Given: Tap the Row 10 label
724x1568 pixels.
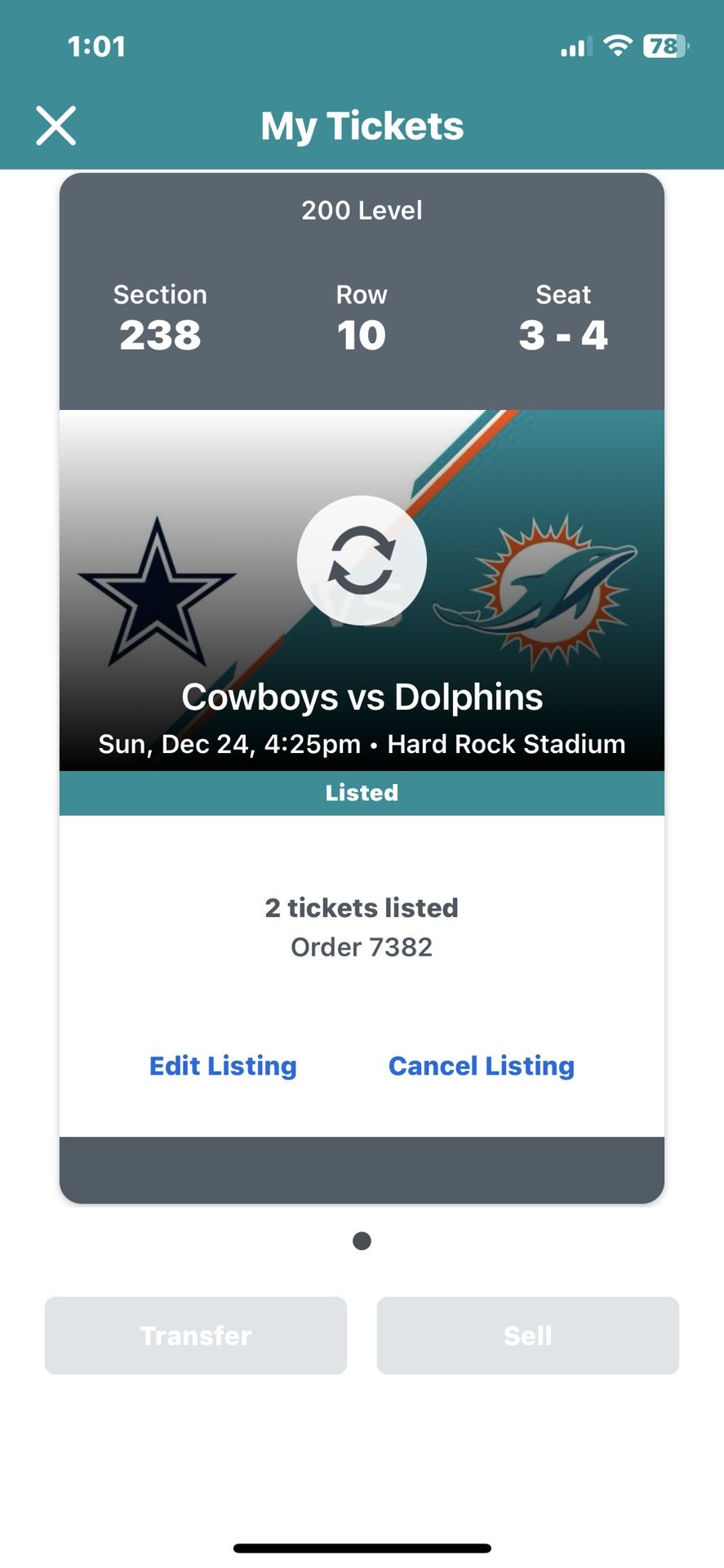Looking at the screenshot, I should tap(362, 318).
